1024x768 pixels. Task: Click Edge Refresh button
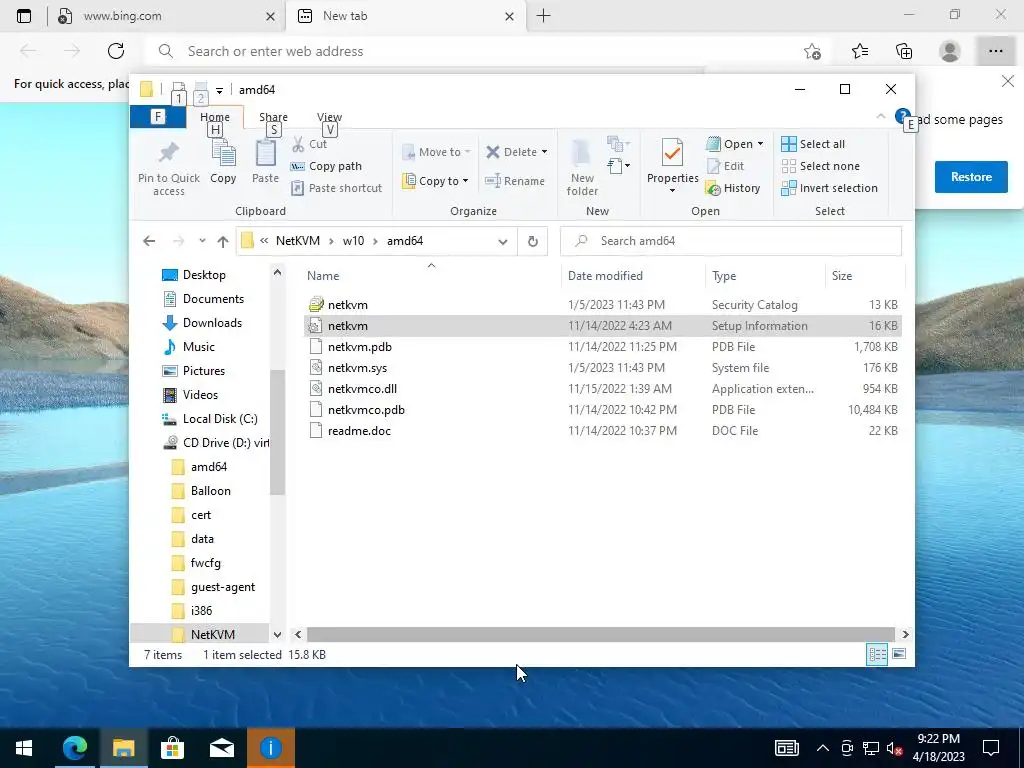[x=116, y=51]
